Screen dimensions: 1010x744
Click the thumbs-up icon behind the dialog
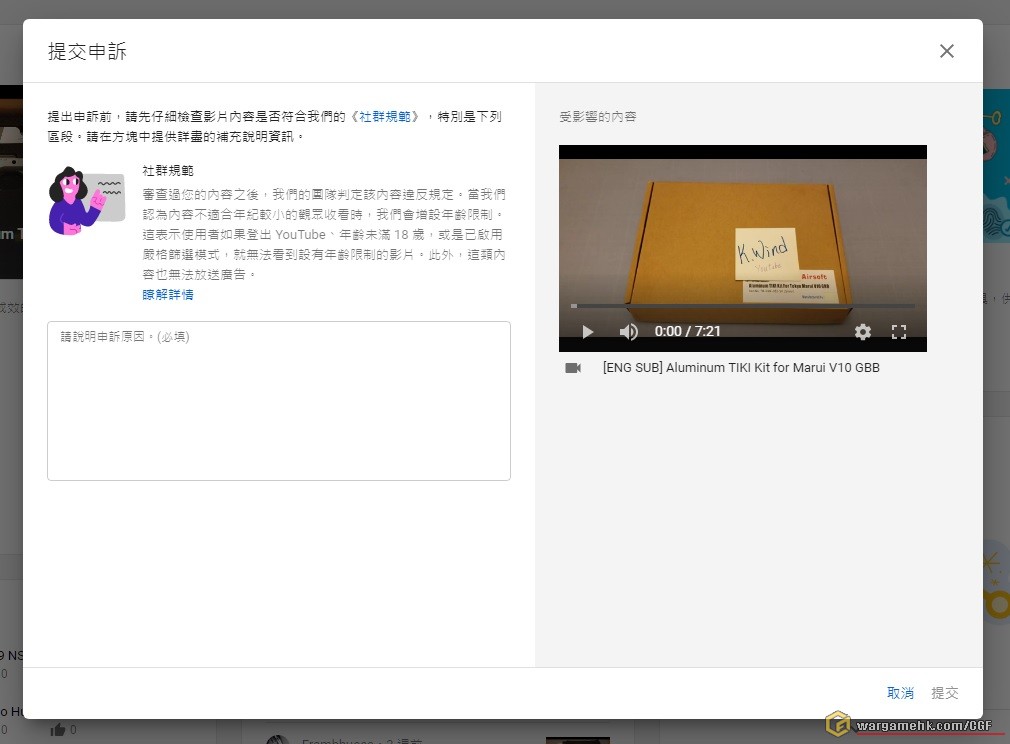pyautogui.click(x=58, y=730)
